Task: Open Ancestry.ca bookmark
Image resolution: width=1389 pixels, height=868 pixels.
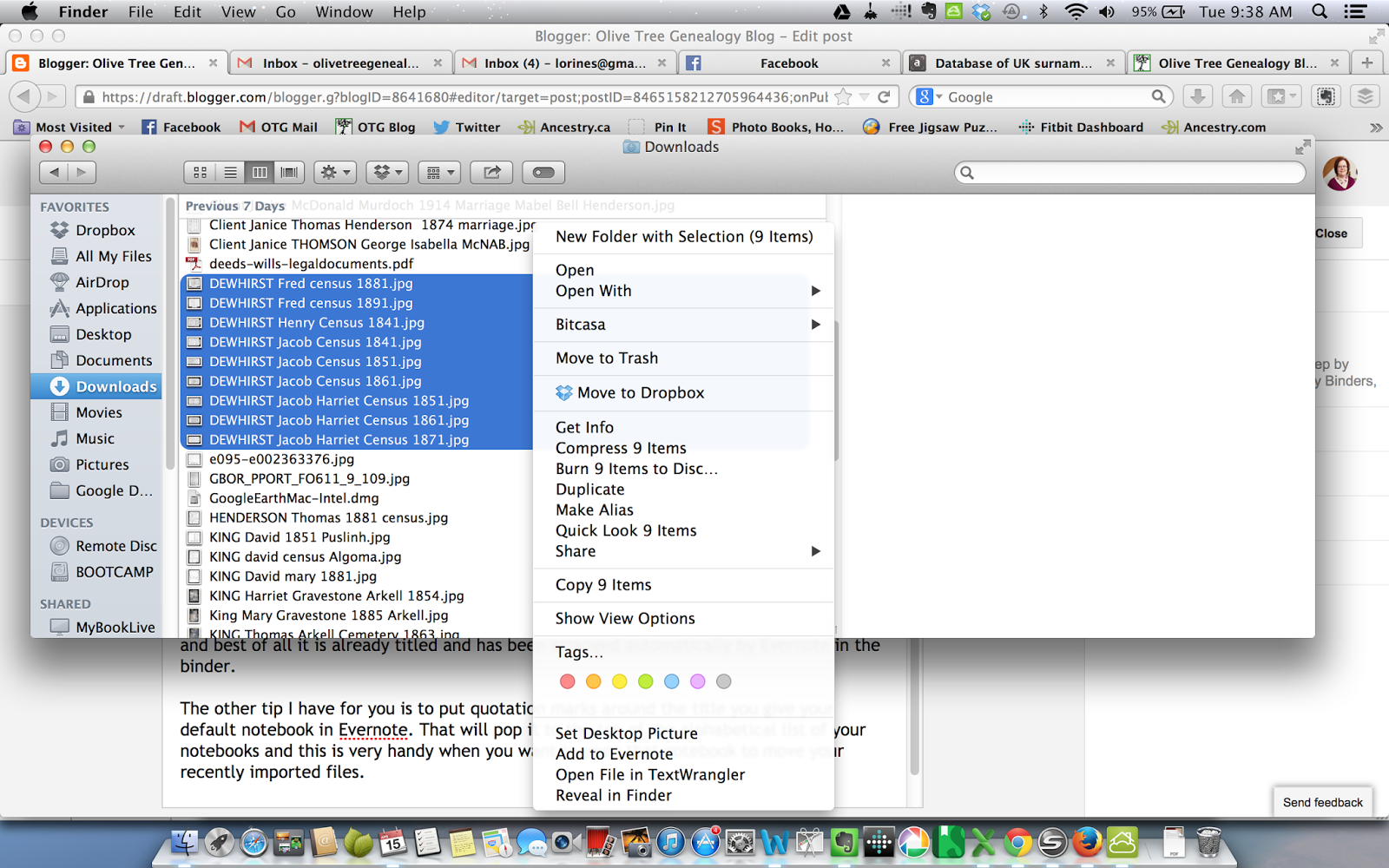Action: click(564, 127)
